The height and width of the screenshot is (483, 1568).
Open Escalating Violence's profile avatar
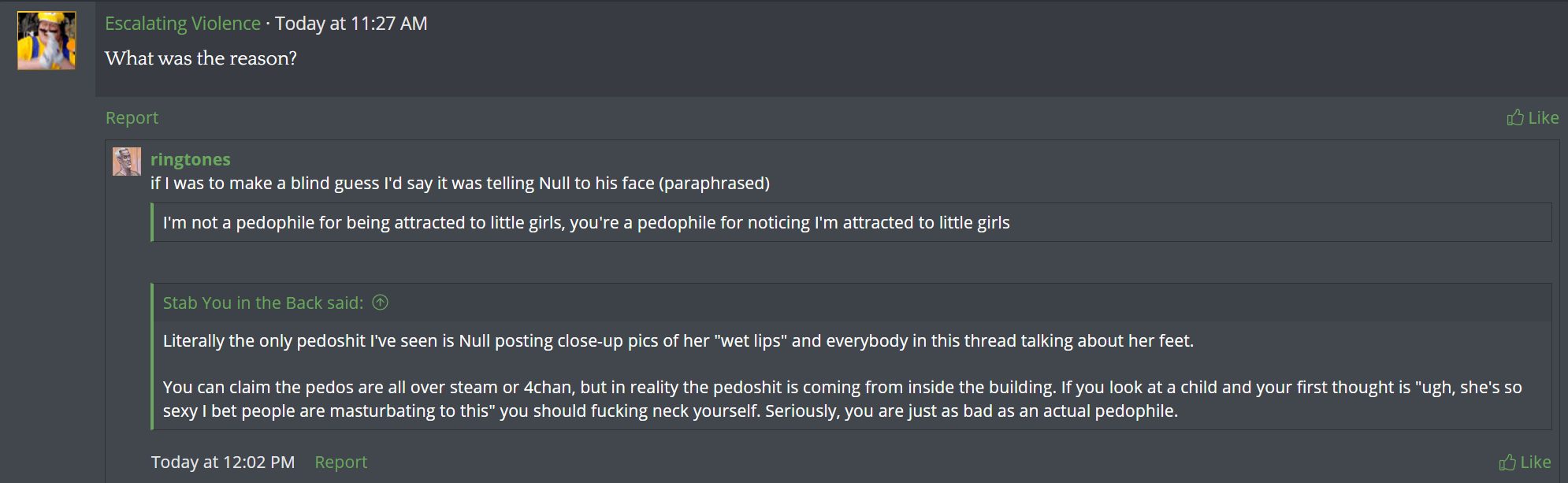pyautogui.click(x=46, y=40)
